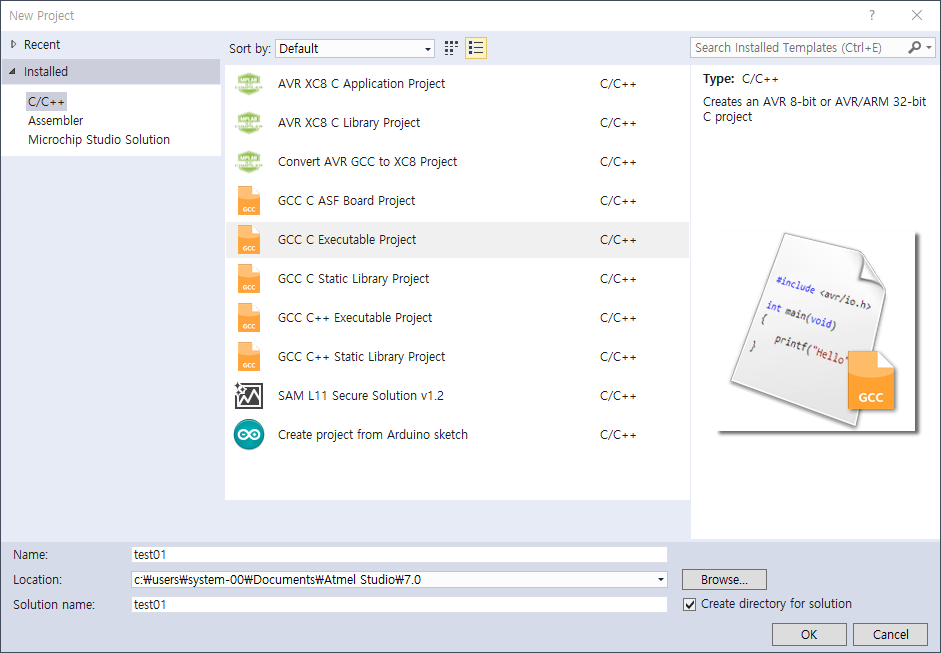Select AVR XC8 C Library Project text
The width and height of the screenshot is (941, 653).
point(349,122)
